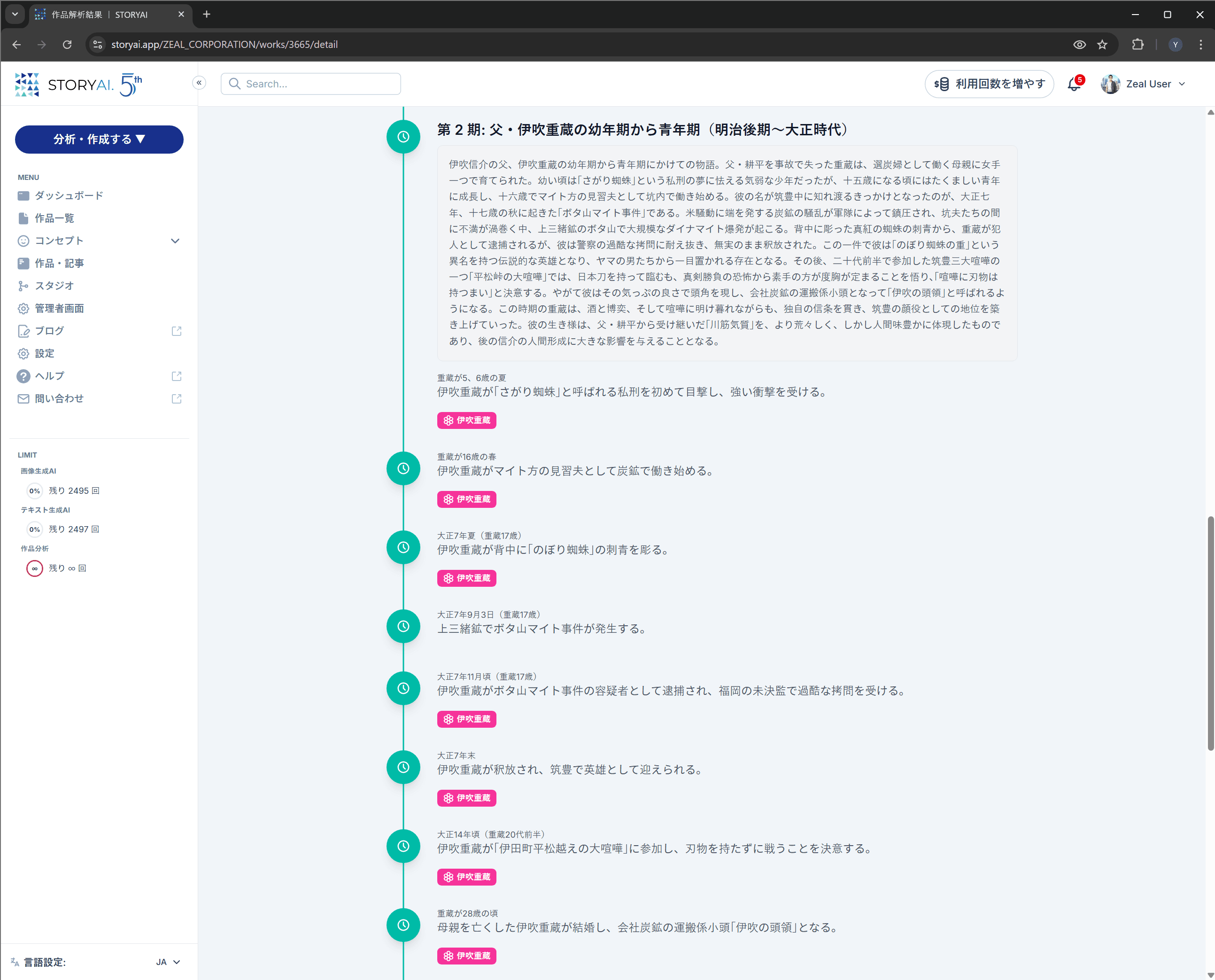The image size is (1215, 980).
Task: Click the ブログ edit icon
Action: (x=23, y=331)
